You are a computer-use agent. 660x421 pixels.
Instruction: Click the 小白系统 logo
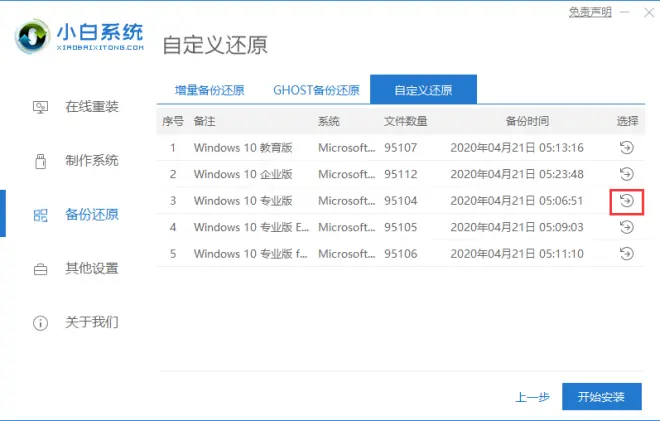point(80,36)
